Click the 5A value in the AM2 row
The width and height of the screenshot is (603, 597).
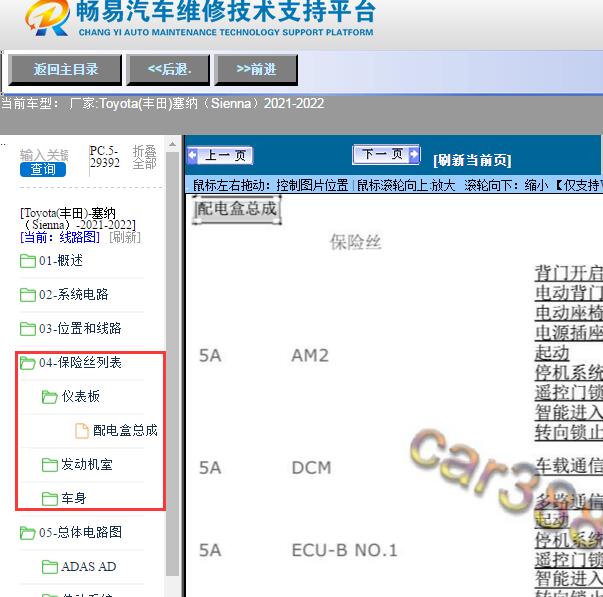[210, 355]
